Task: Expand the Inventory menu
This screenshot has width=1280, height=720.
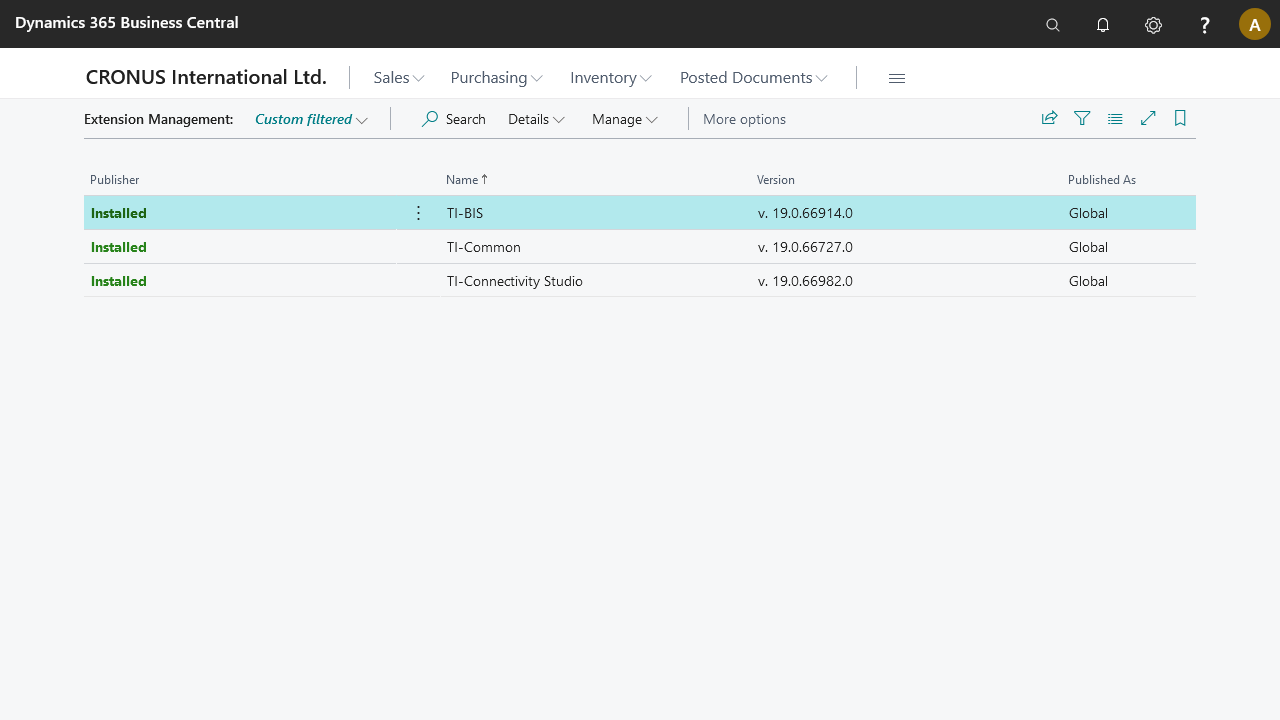Action: point(611,78)
